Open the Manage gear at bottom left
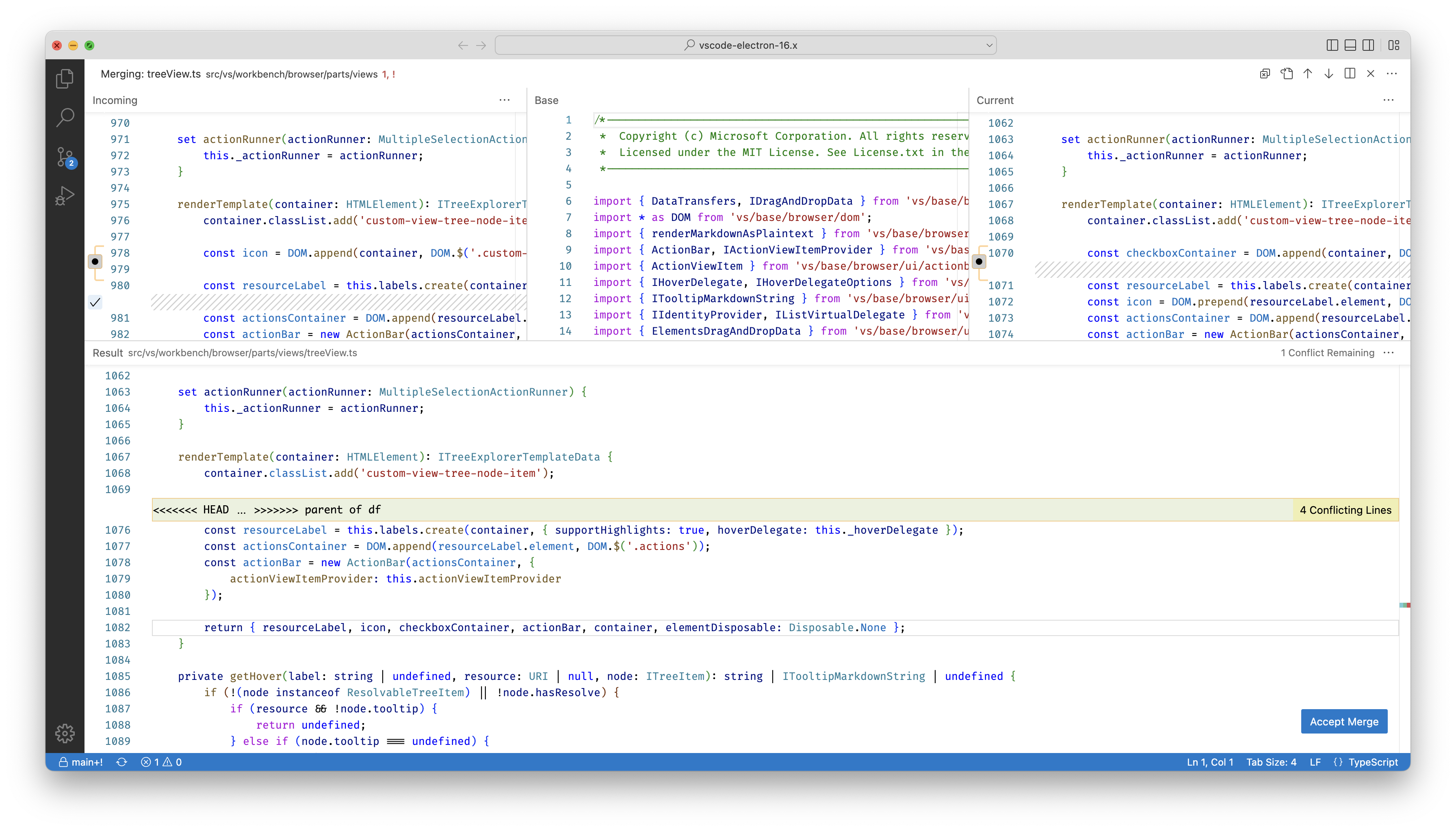1456x831 pixels. pyautogui.click(x=65, y=733)
